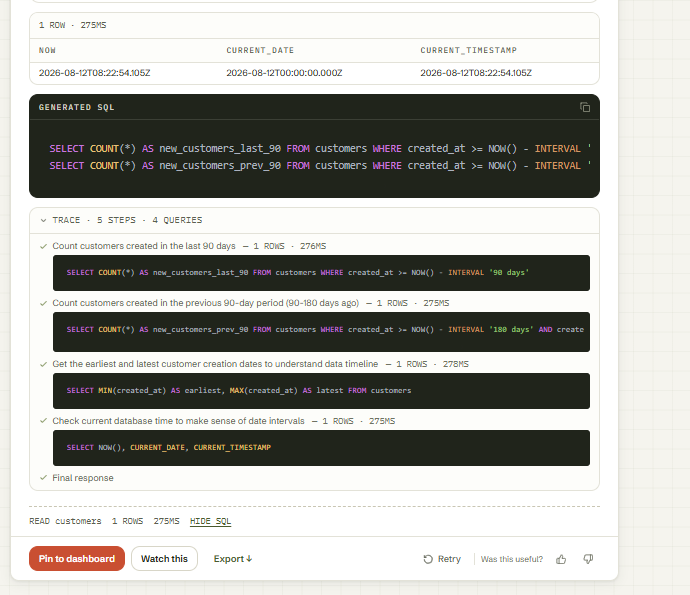Select step 'Check current database time'
This screenshot has width=690, height=595.
click(178, 421)
